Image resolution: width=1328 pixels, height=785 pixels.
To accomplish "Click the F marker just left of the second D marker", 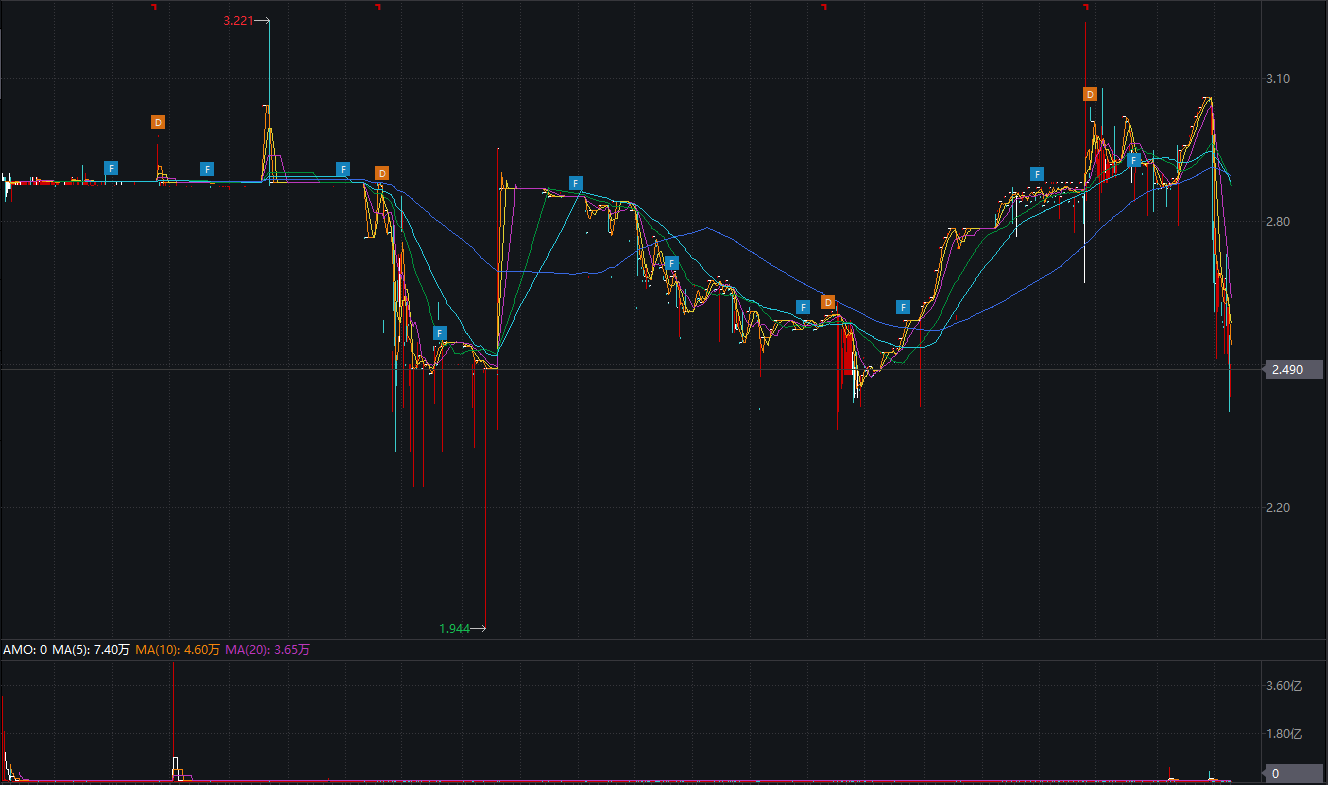I will coord(343,169).
